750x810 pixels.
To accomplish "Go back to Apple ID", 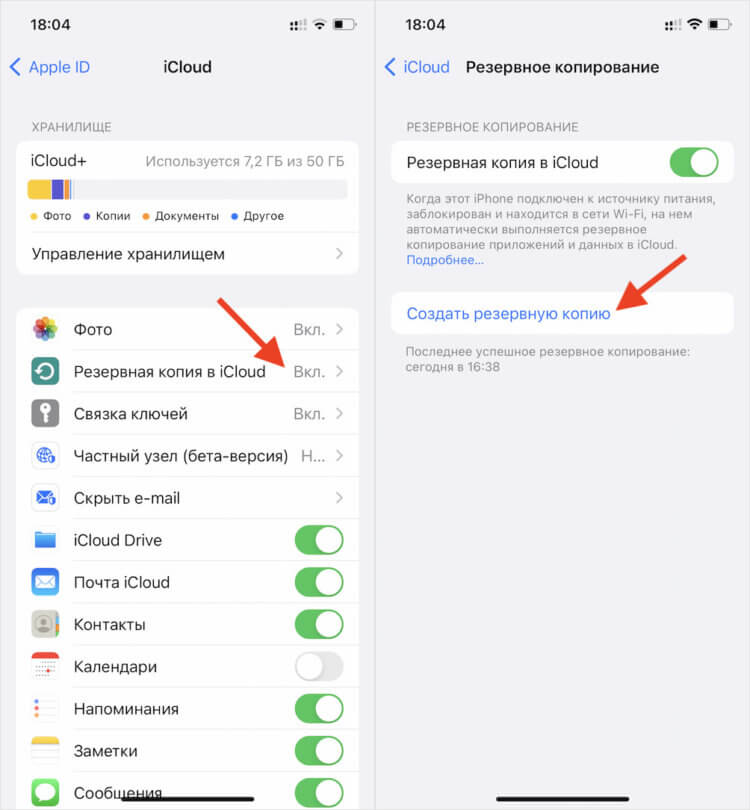I will [x=50, y=67].
